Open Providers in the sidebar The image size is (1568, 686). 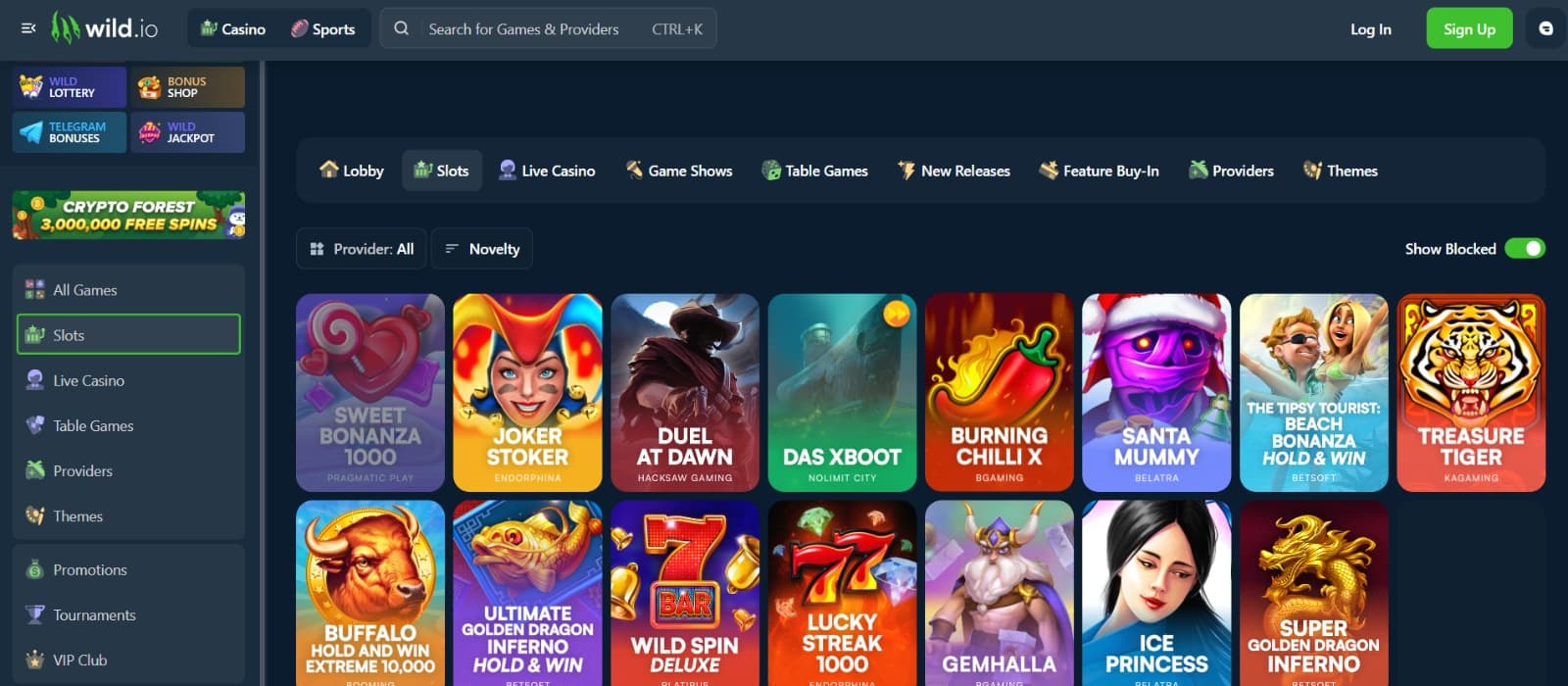(128, 470)
